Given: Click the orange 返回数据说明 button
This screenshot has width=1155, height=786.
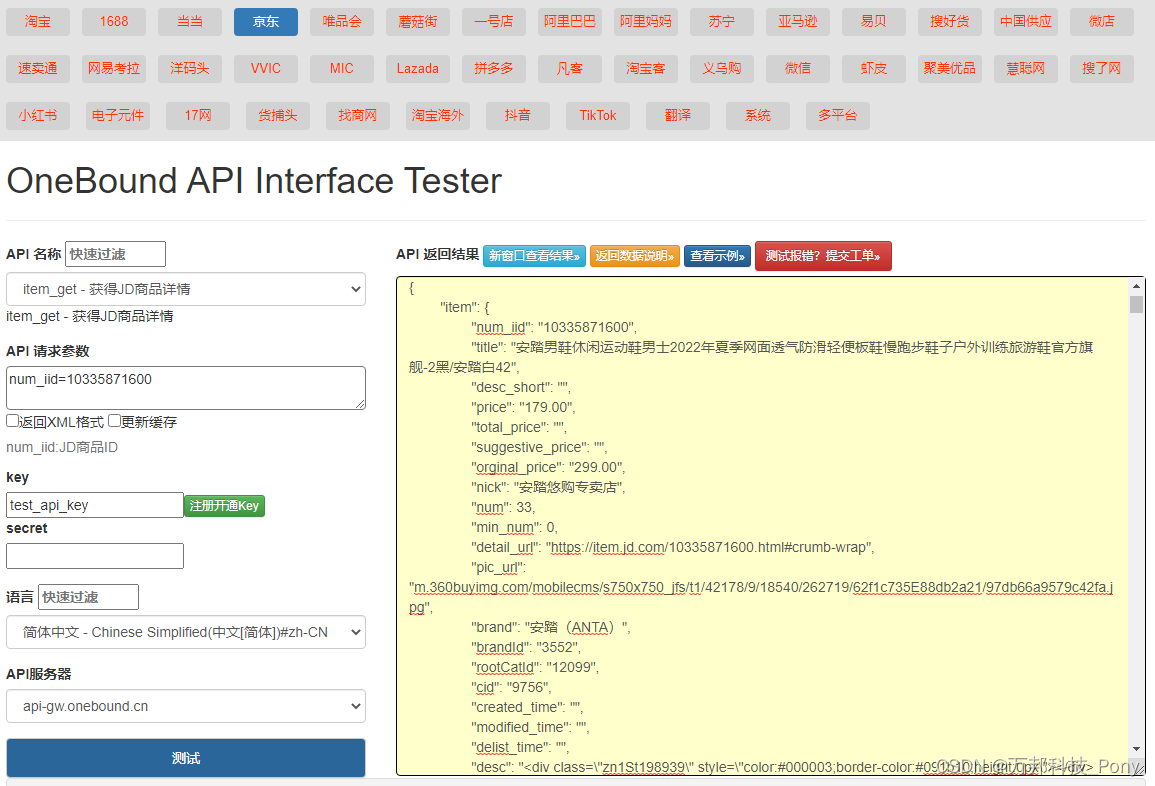Looking at the screenshot, I should (634, 256).
